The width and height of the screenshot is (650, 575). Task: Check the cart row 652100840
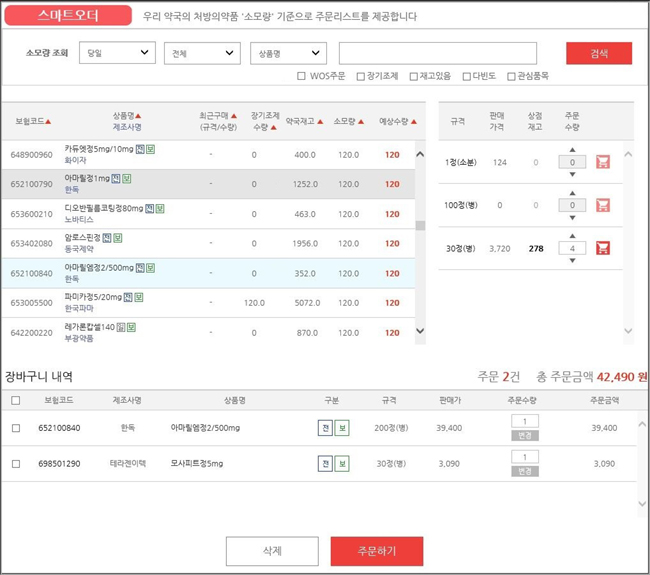(16, 428)
